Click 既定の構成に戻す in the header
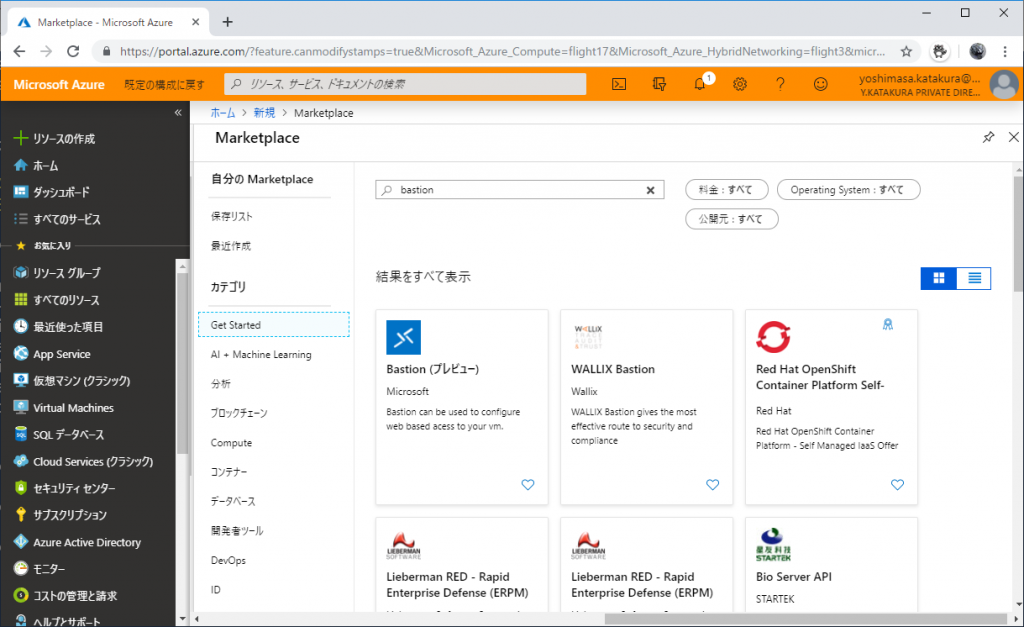The width and height of the screenshot is (1024, 627). [x=165, y=84]
